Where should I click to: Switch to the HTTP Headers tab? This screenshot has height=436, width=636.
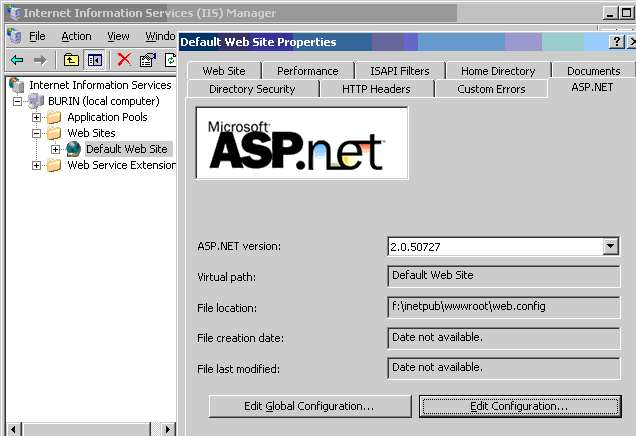tap(376, 89)
